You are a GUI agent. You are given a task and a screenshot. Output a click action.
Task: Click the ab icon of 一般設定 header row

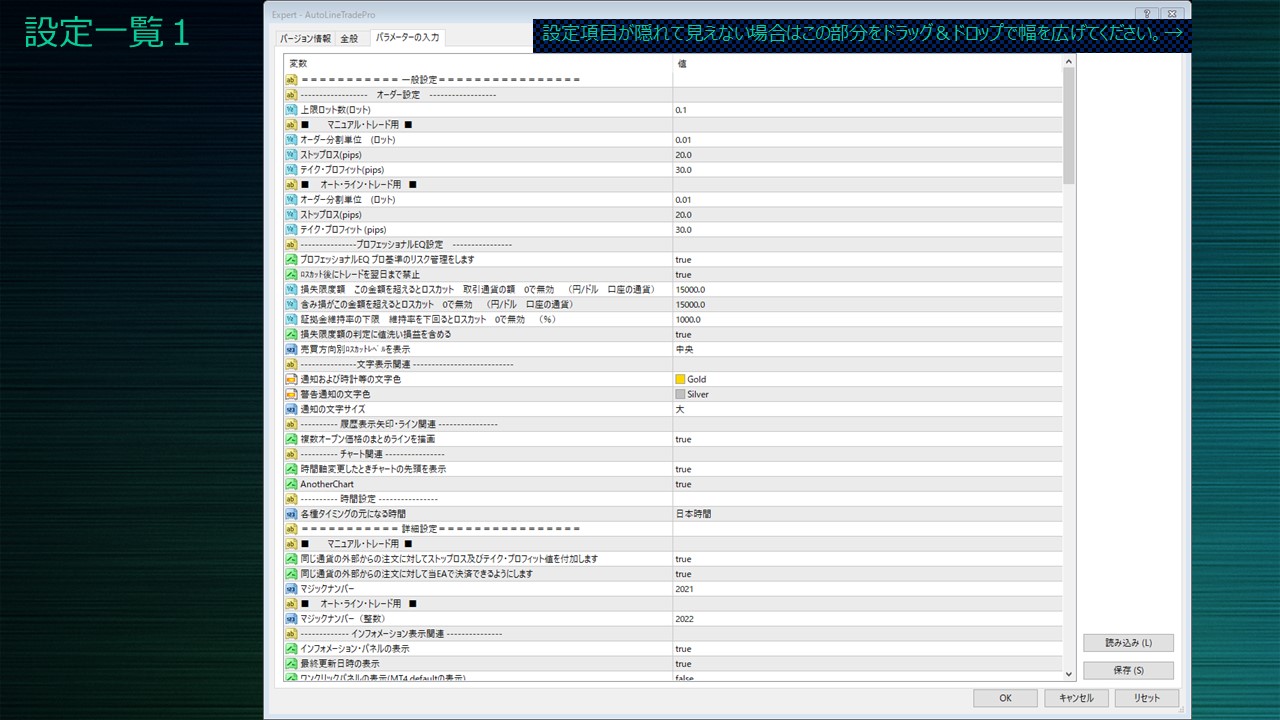click(x=292, y=80)
